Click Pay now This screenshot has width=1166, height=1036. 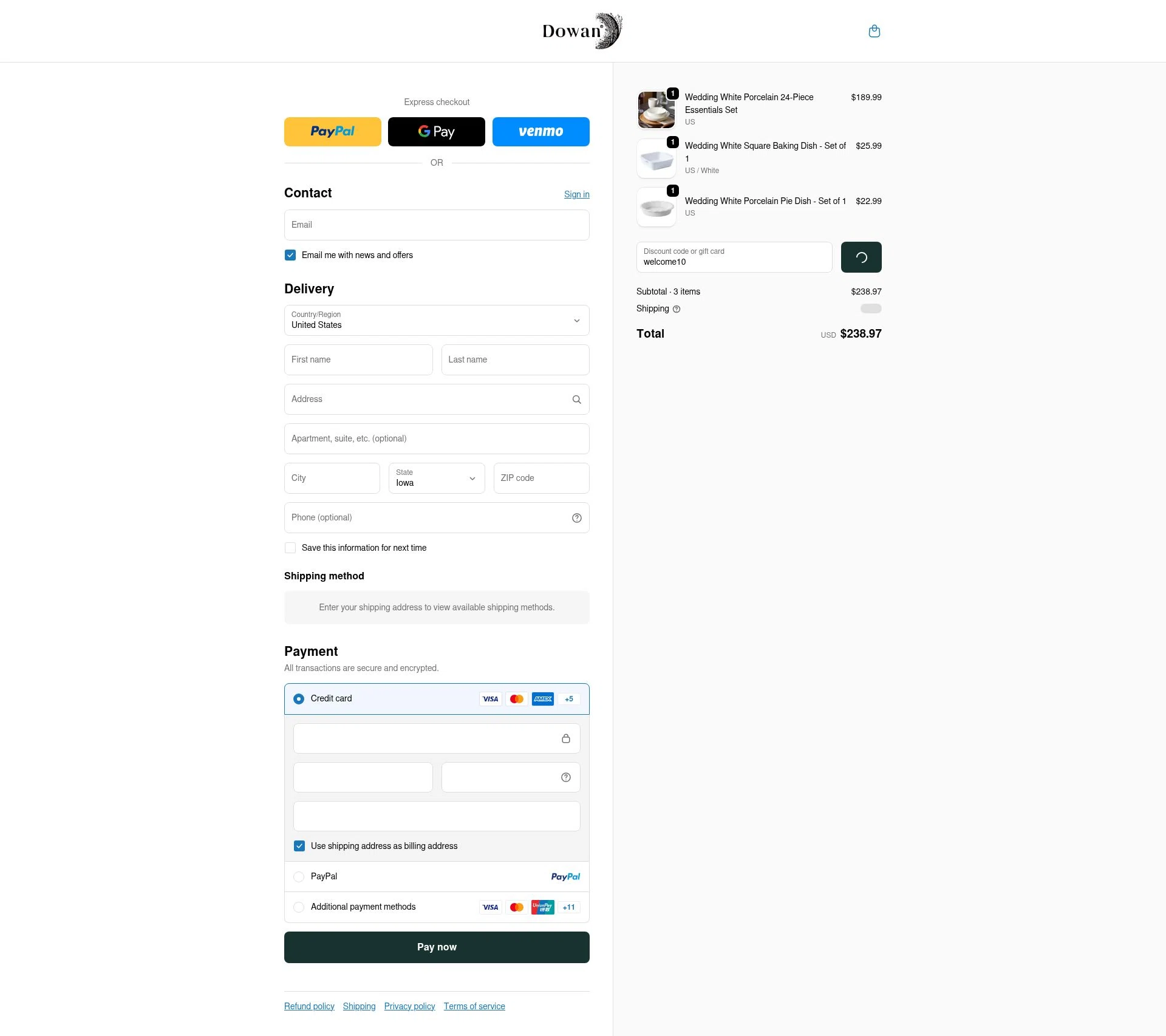pyautogui.click(x=436, y=947)
